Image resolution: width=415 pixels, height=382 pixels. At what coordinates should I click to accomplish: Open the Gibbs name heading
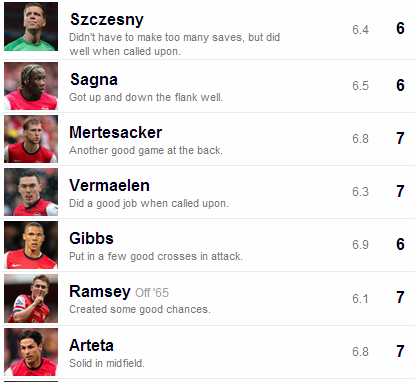91,238
